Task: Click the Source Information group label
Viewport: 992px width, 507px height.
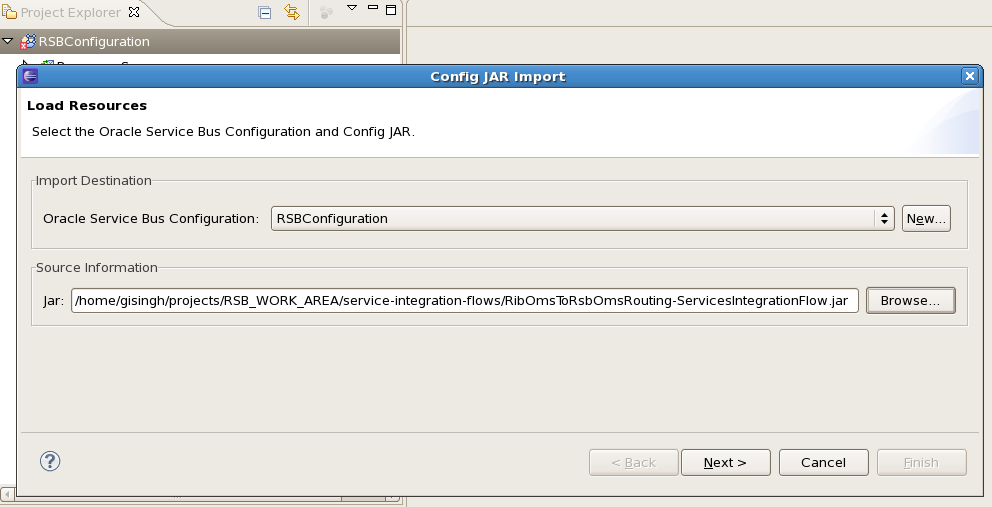Action: tap(97, 267)
